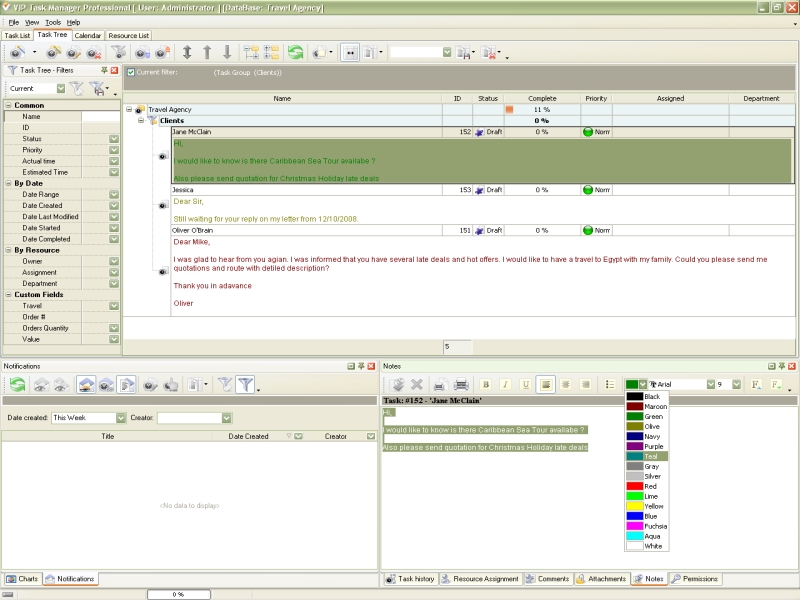The width and height of the screenshot is (800, 600).
Task: Open the Permissions tab
Action: pos(694,579)
